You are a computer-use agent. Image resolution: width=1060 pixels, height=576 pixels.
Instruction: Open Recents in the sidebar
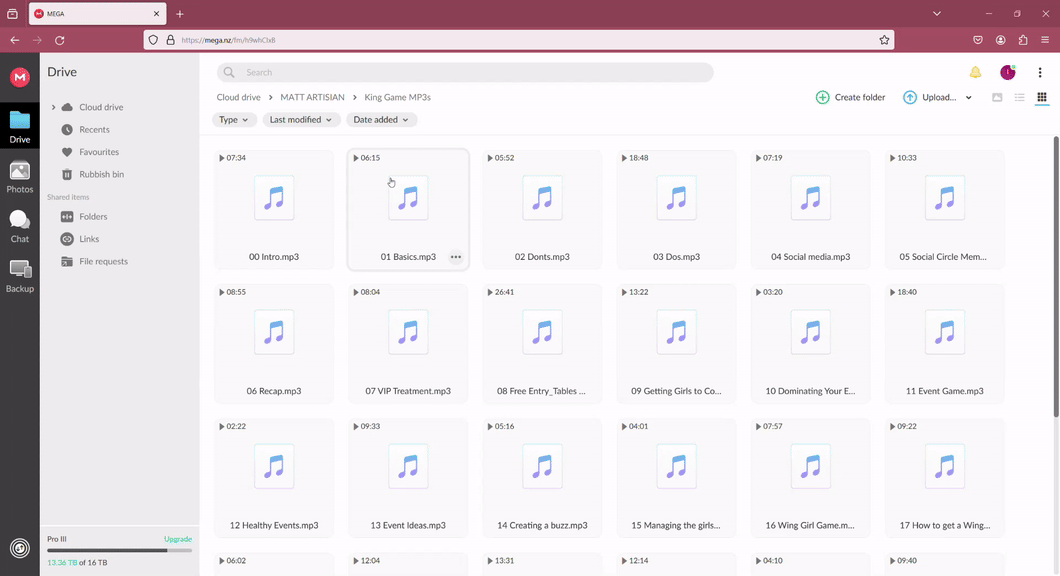94,130
